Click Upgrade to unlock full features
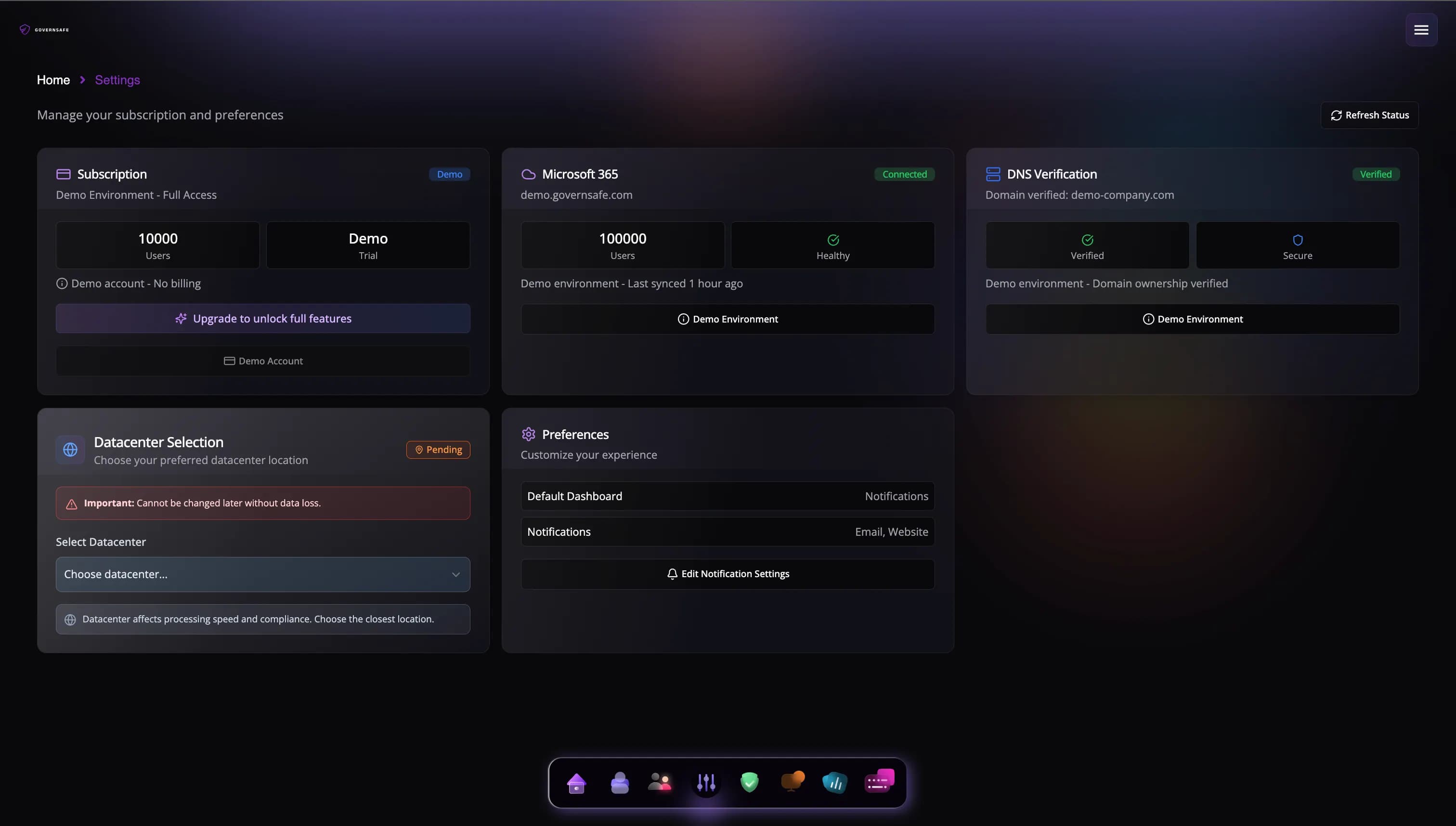The image size is (1456, 826). click(263, 318)
